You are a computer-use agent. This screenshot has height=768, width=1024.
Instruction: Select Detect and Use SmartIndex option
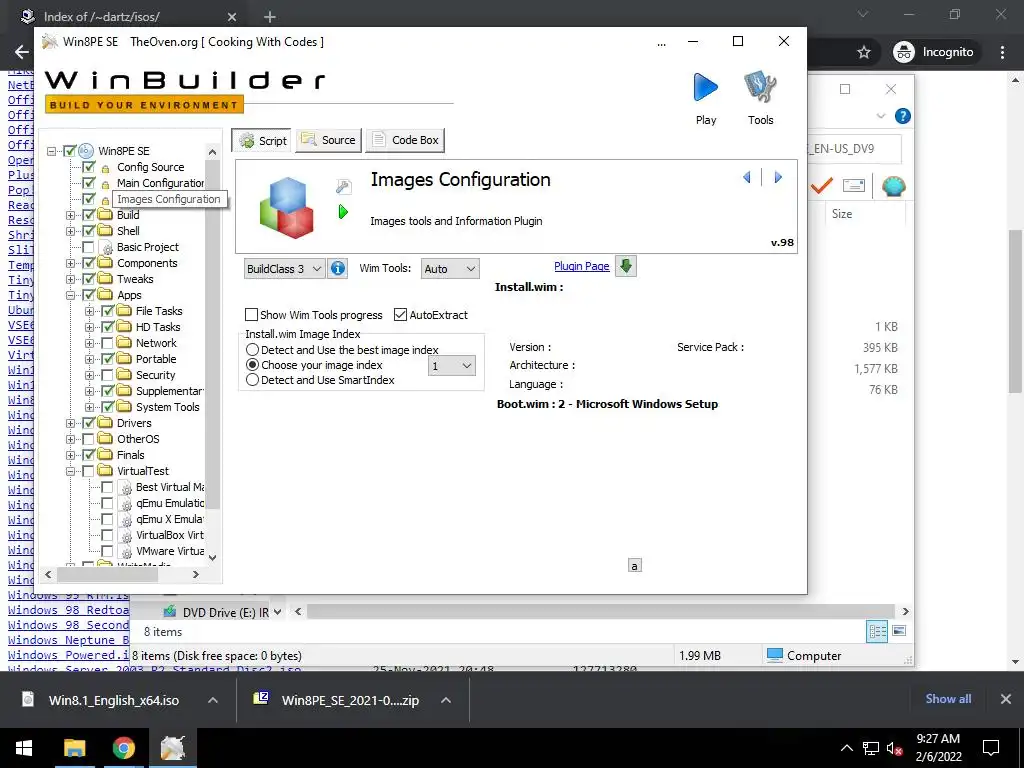point(252,380)
